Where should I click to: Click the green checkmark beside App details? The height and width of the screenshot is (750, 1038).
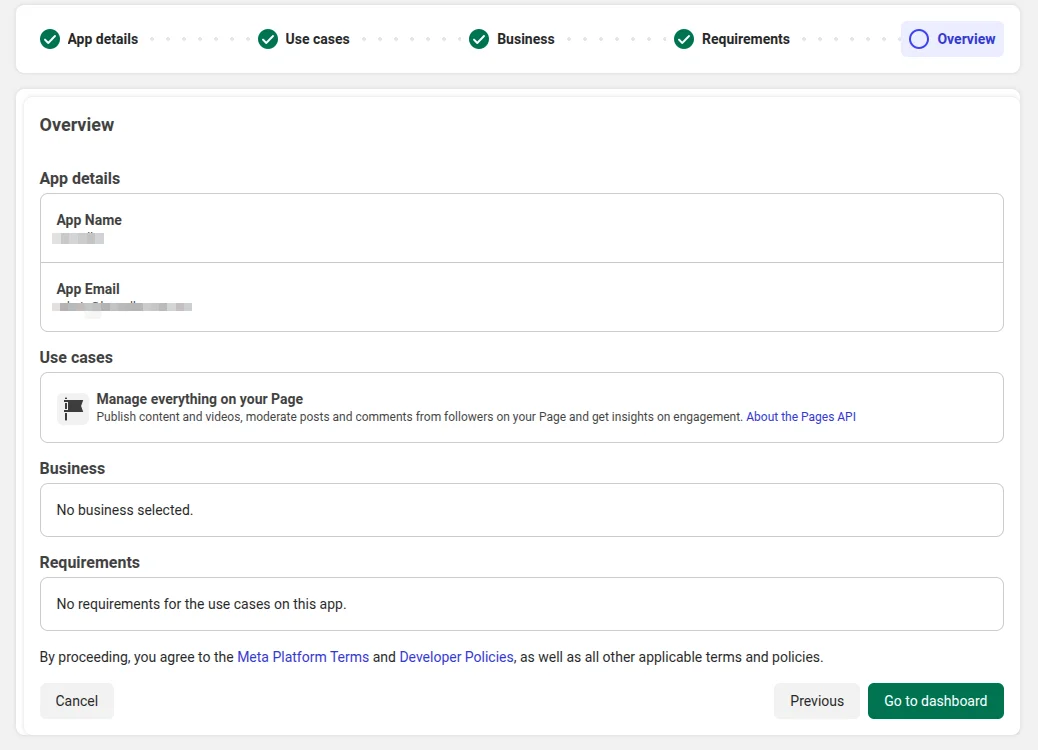point(50,39)
